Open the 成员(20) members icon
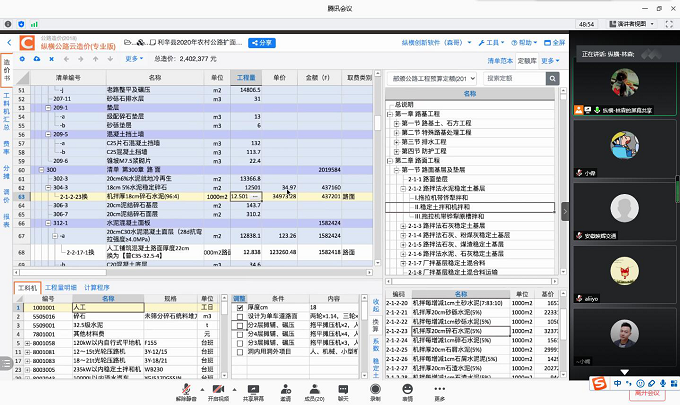680x405 pixels. coord(314,389)
